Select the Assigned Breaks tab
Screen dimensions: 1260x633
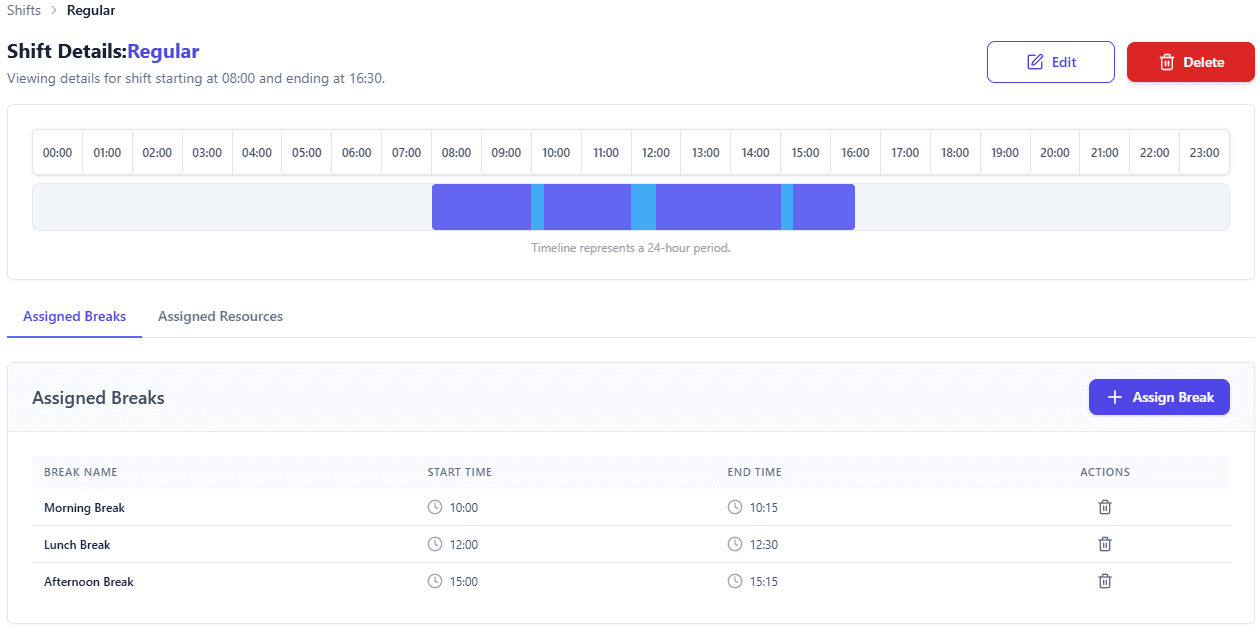(75, 316)
